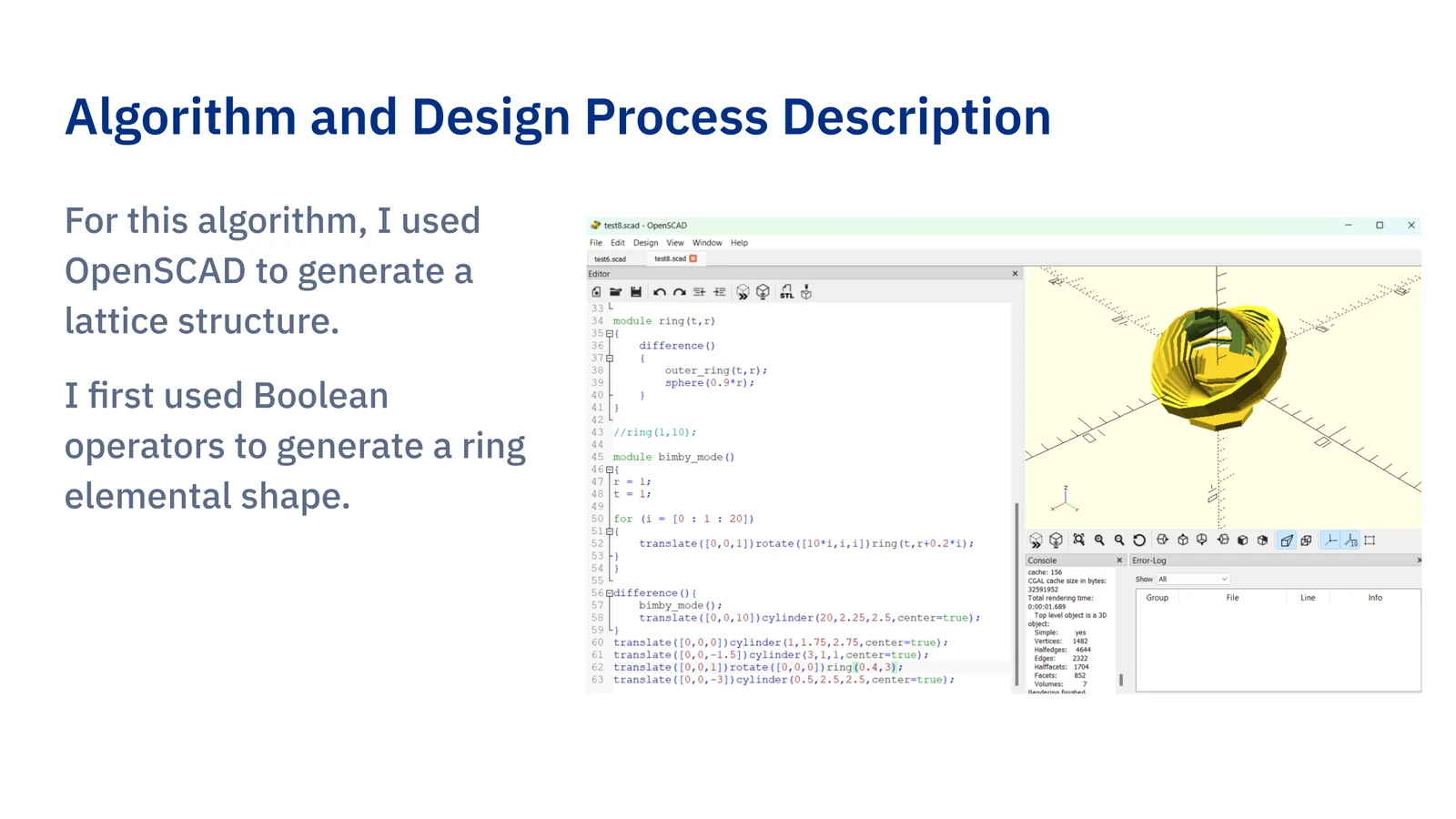The height and width of the screenshot is (819, 1456).
Task: Click the Indent icon in editor toolbar
Action: [x=719, y=292]
